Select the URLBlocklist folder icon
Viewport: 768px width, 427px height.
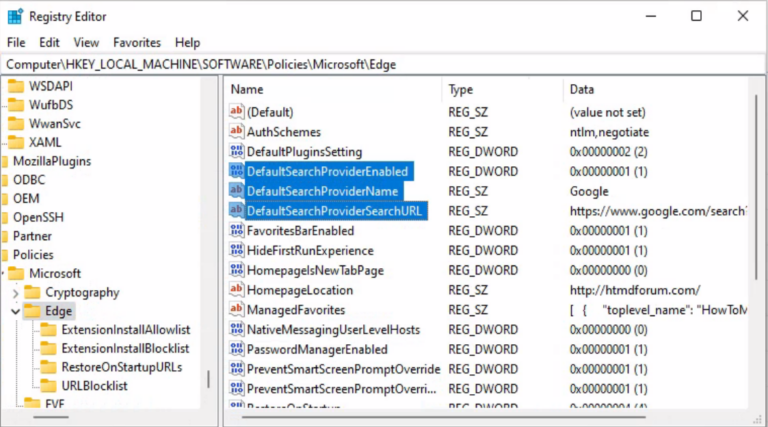pos(47,386)
